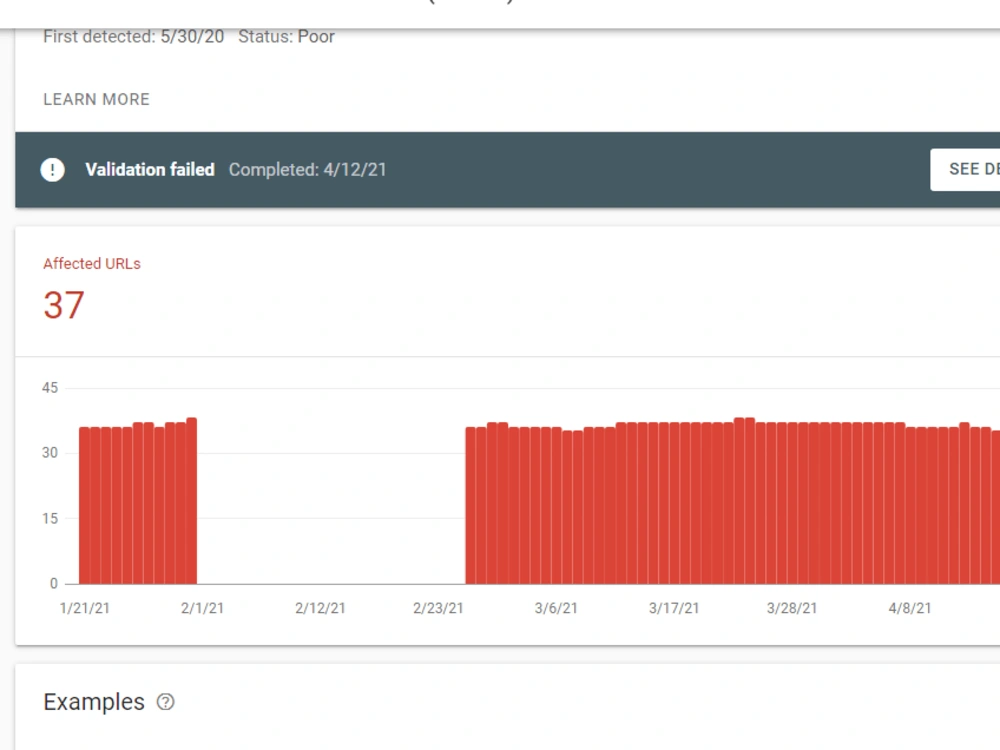Click the 45 y-axis value
The width and height of the screenshot is (1000, 750).
[50, 388]
